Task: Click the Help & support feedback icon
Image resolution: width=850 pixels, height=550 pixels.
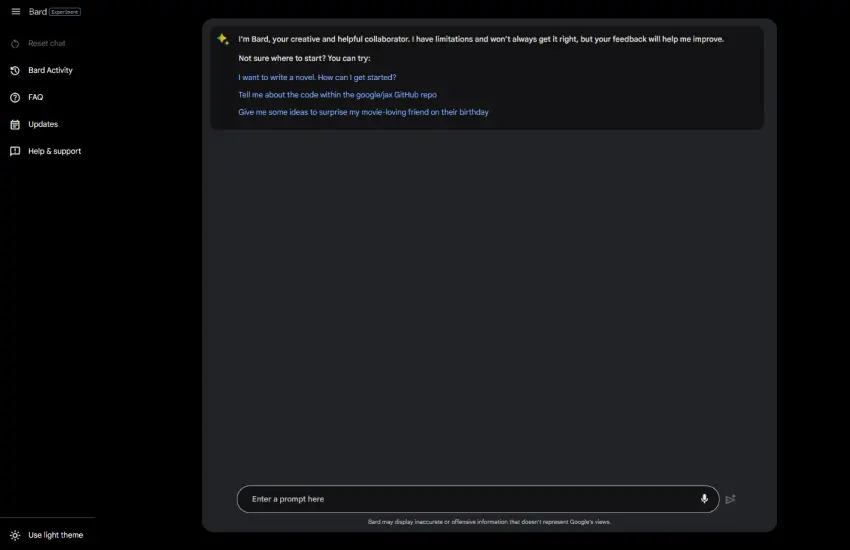Action: pos(15,151)
